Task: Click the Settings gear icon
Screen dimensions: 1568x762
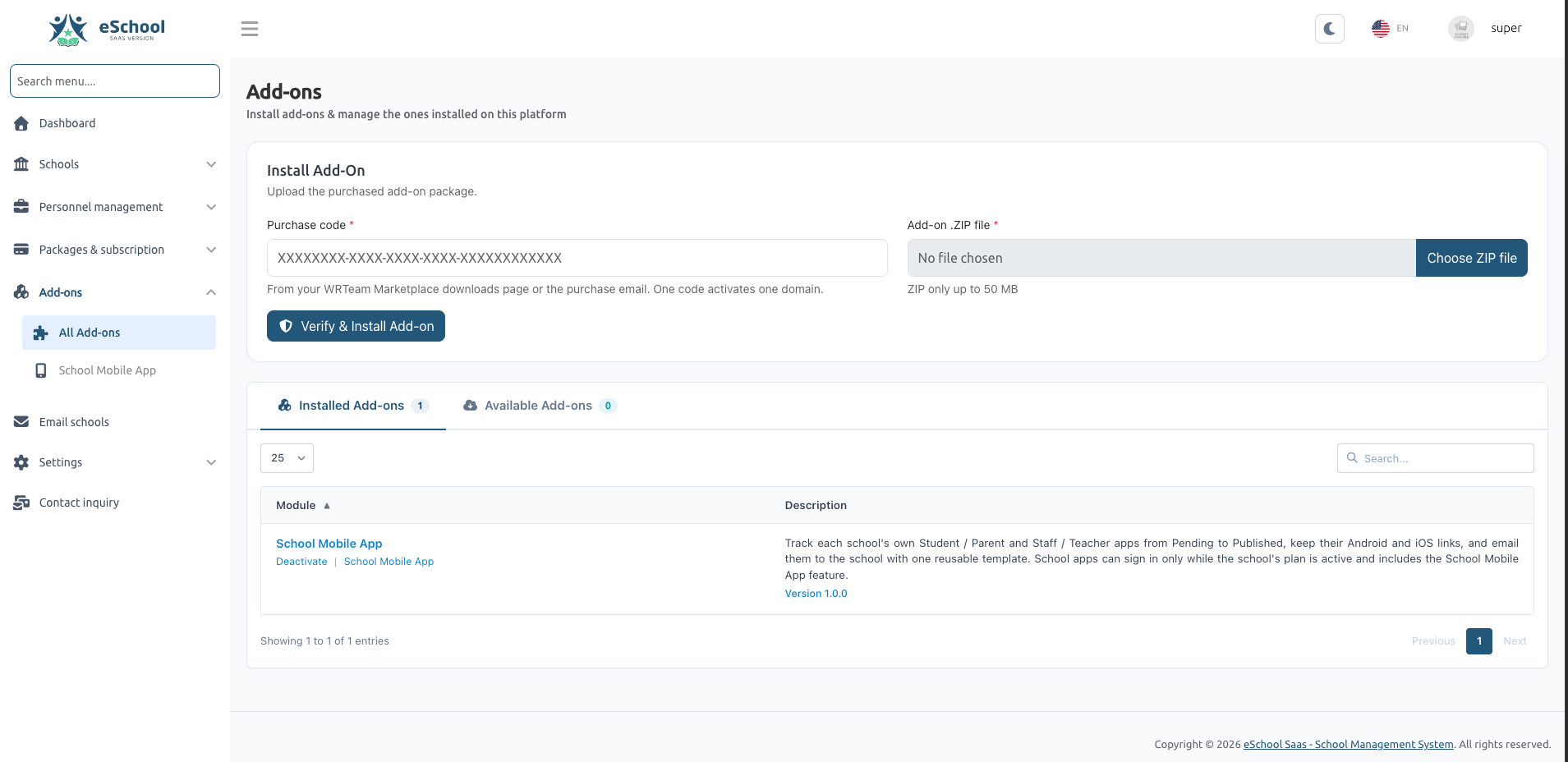Action: (x=21, y=462)
